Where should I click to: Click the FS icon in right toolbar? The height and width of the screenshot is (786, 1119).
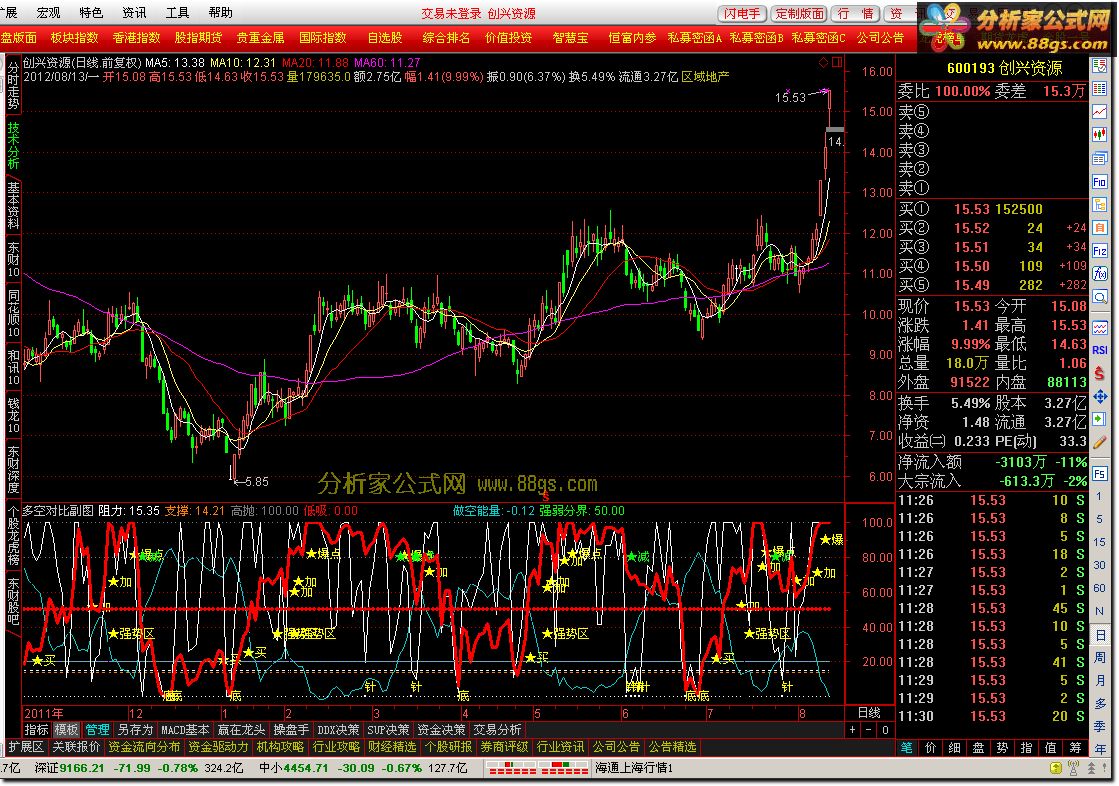1100,474
